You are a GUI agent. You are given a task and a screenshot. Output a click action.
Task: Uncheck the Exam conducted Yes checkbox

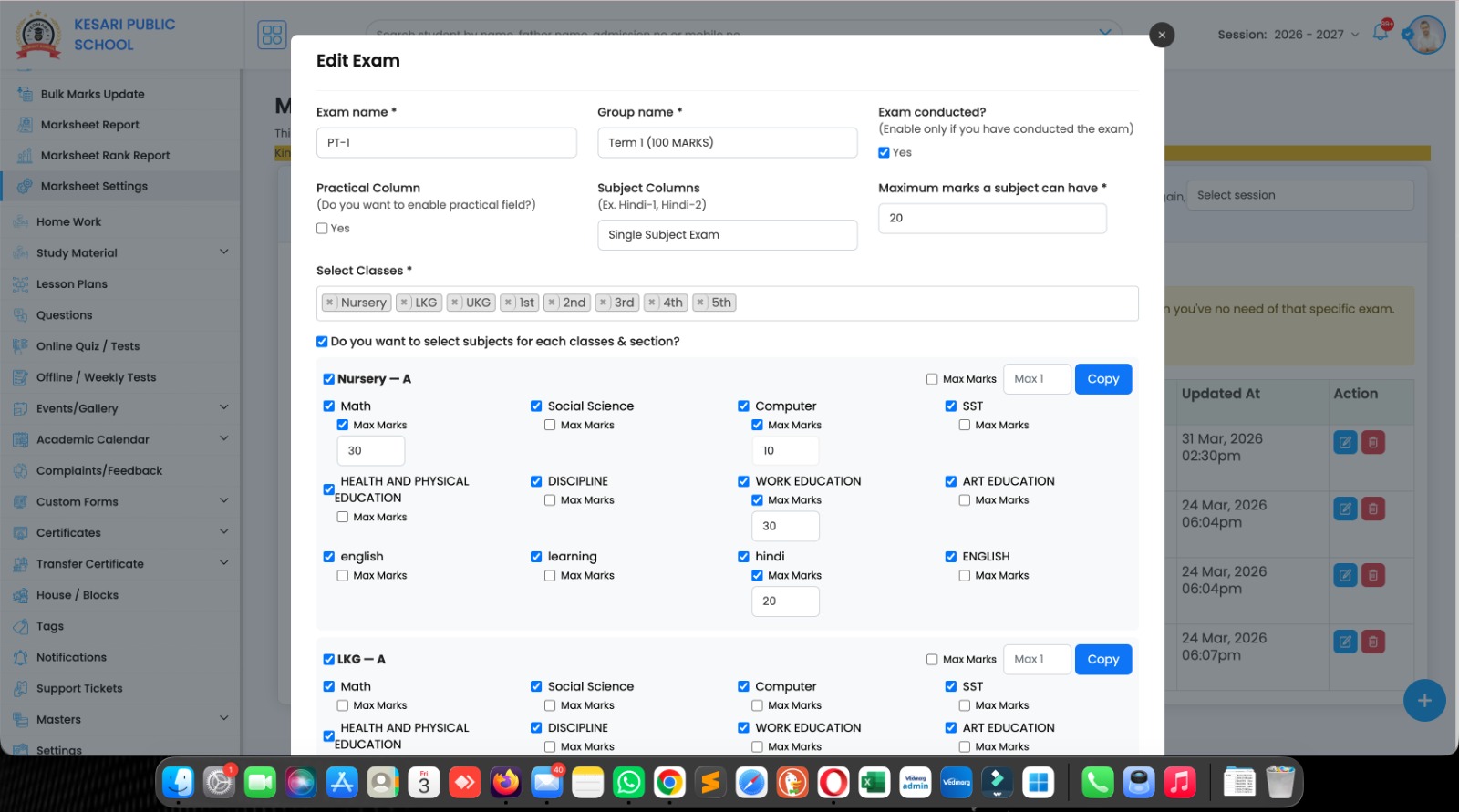click(884, 153)
